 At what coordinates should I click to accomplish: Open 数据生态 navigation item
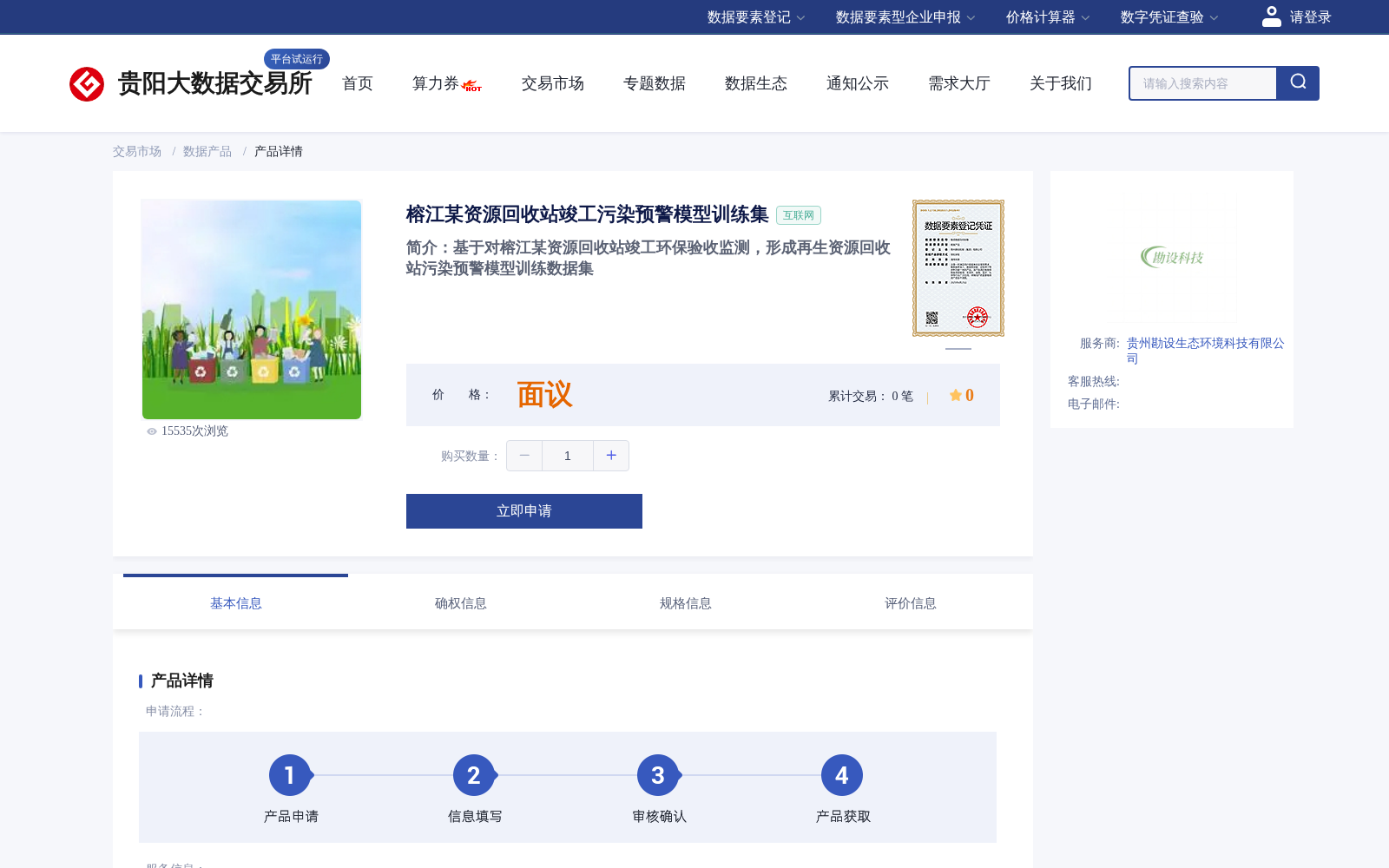[756, 83]
